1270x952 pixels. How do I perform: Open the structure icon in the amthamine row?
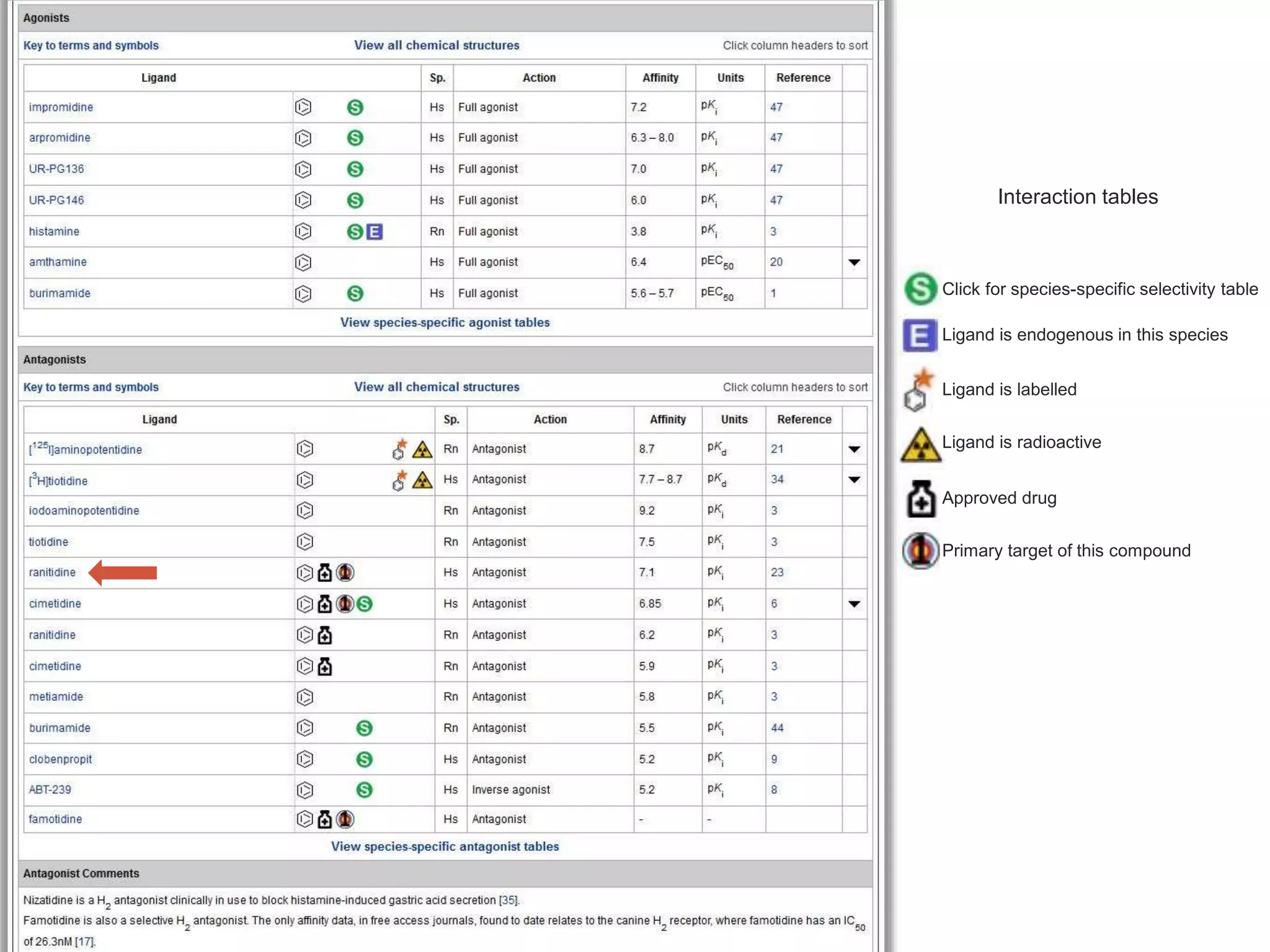303,263
